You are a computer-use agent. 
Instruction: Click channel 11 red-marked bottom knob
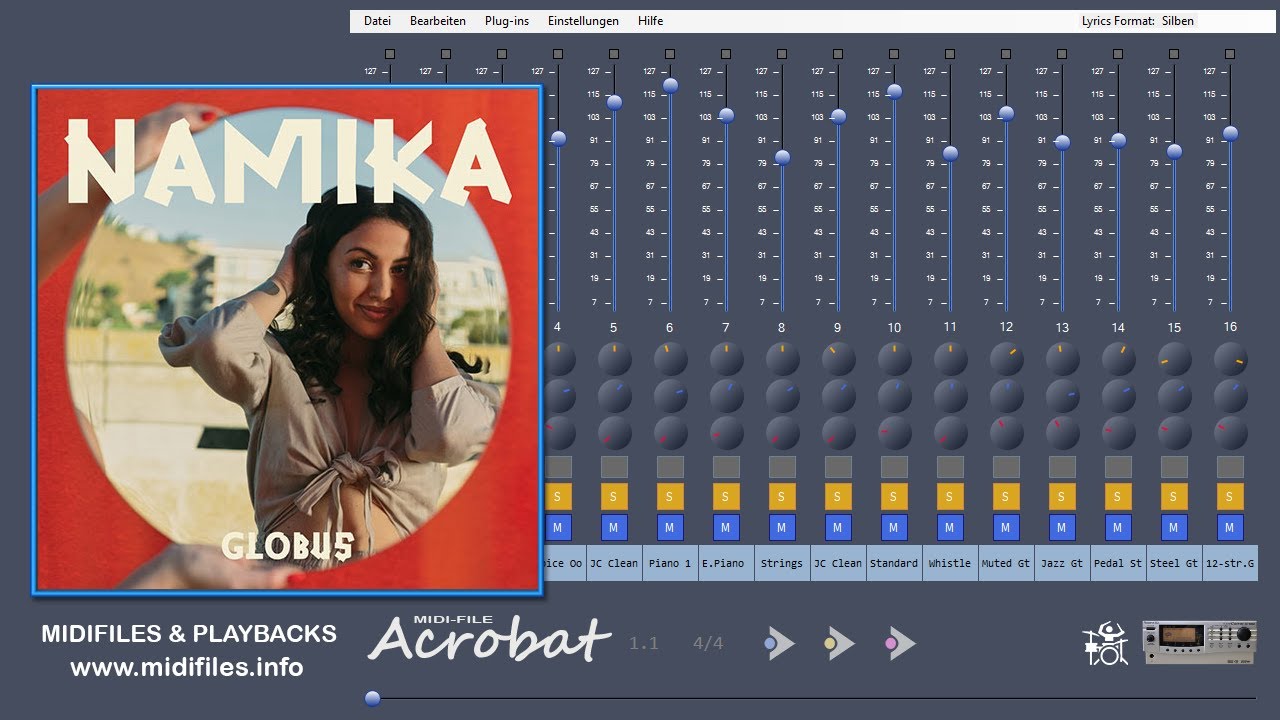pos(950,433)
